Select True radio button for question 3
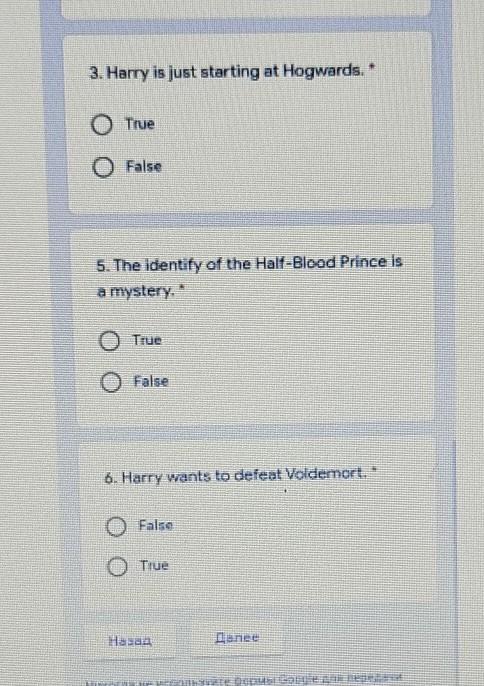This screenshot has width=484, height=686. click(x=102, y=125)
